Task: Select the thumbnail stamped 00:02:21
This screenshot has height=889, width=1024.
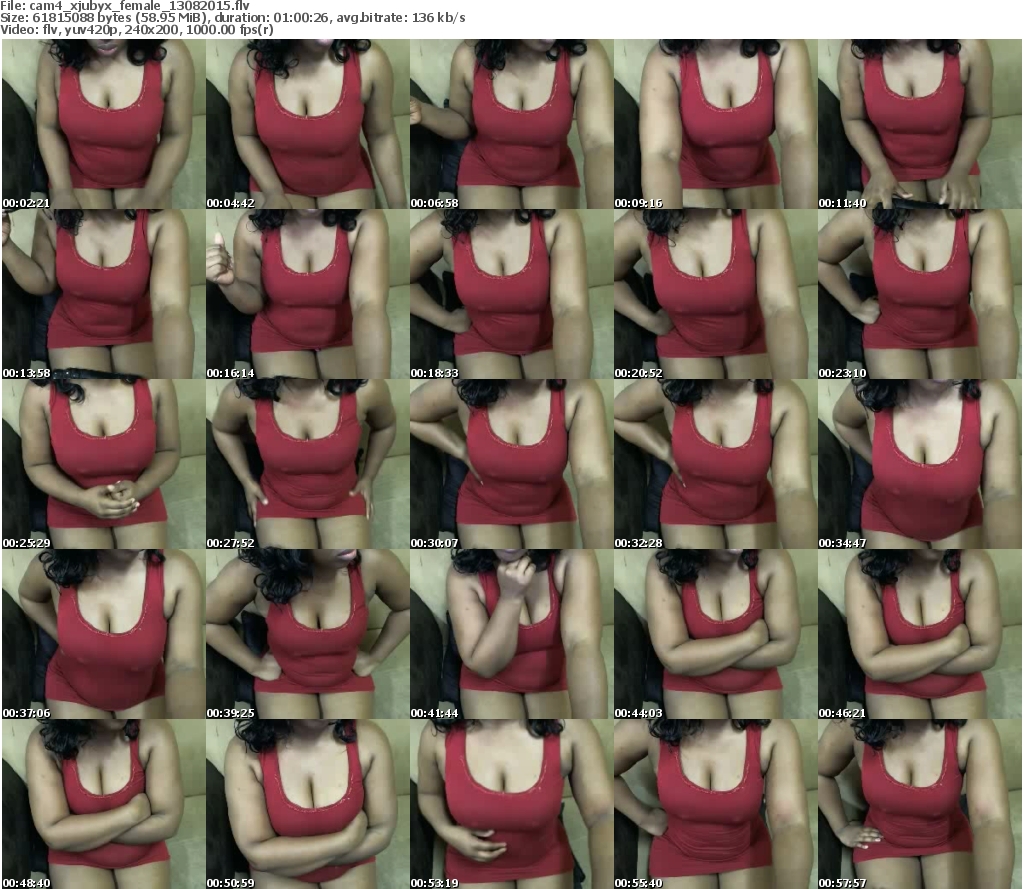Action: click(103, 124)
